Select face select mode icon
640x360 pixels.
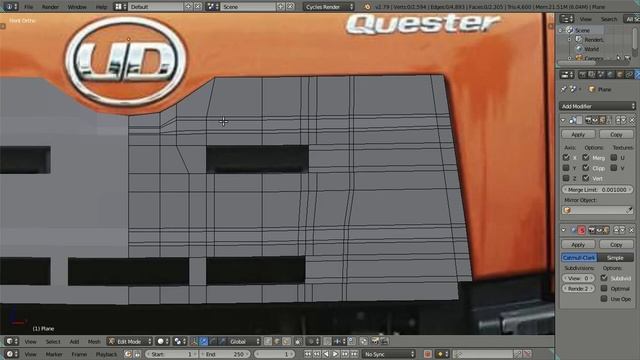point(286,341)
